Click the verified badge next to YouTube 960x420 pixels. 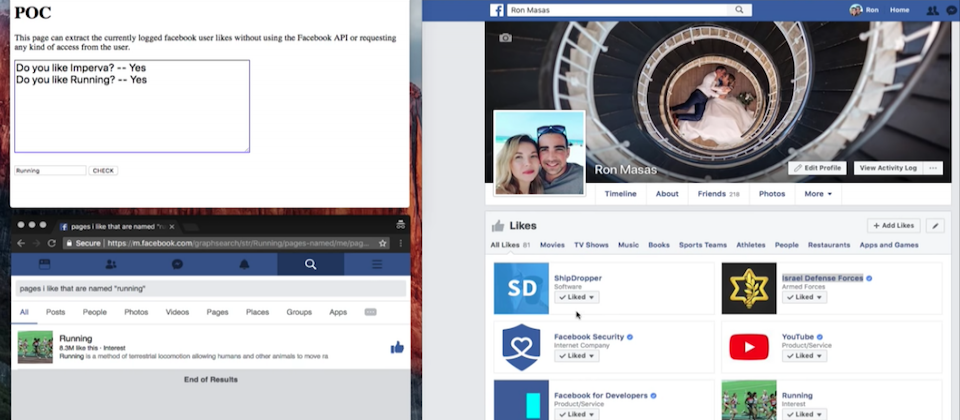pyautogui.click(x=820, y=337)
